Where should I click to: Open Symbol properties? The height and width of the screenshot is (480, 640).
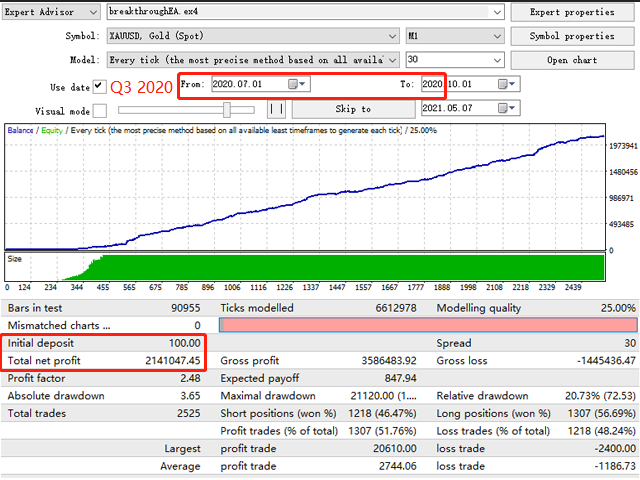point(572,36)
